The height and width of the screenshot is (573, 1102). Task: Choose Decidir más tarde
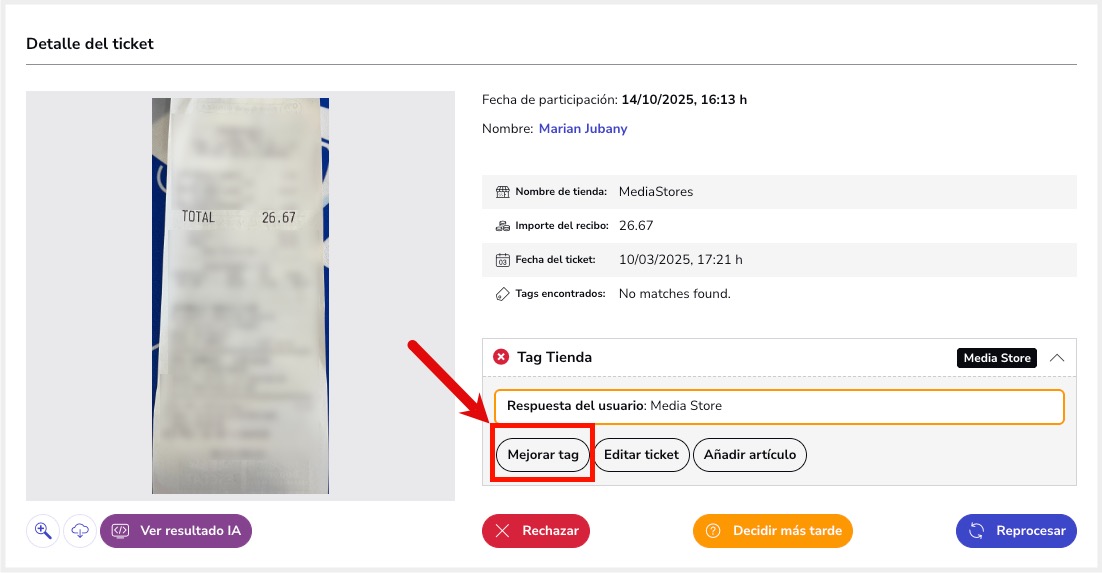click(x=773, y=531)
